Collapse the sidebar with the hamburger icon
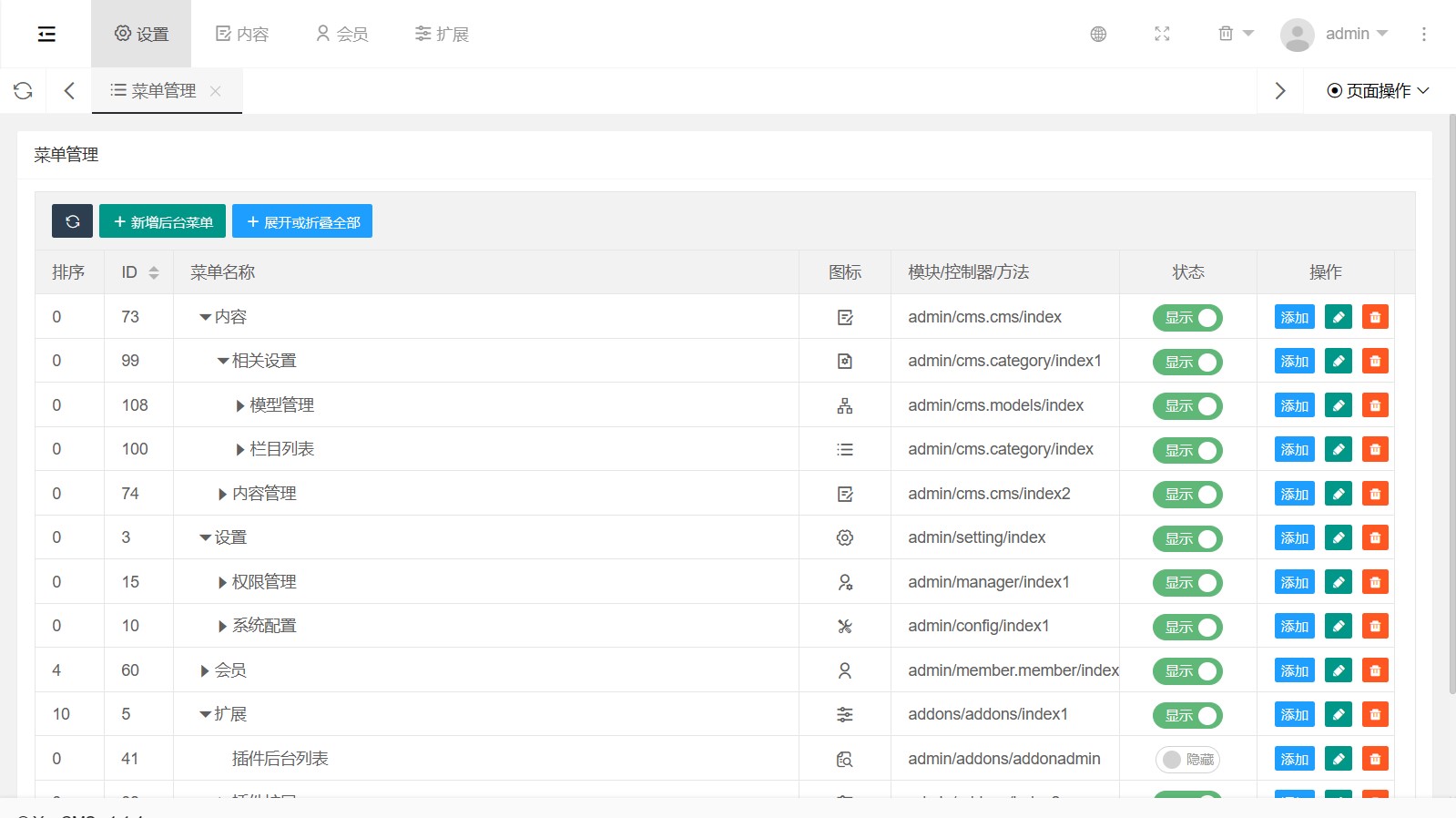Viewport: 1456px width, 818px height. click(46, 34)
